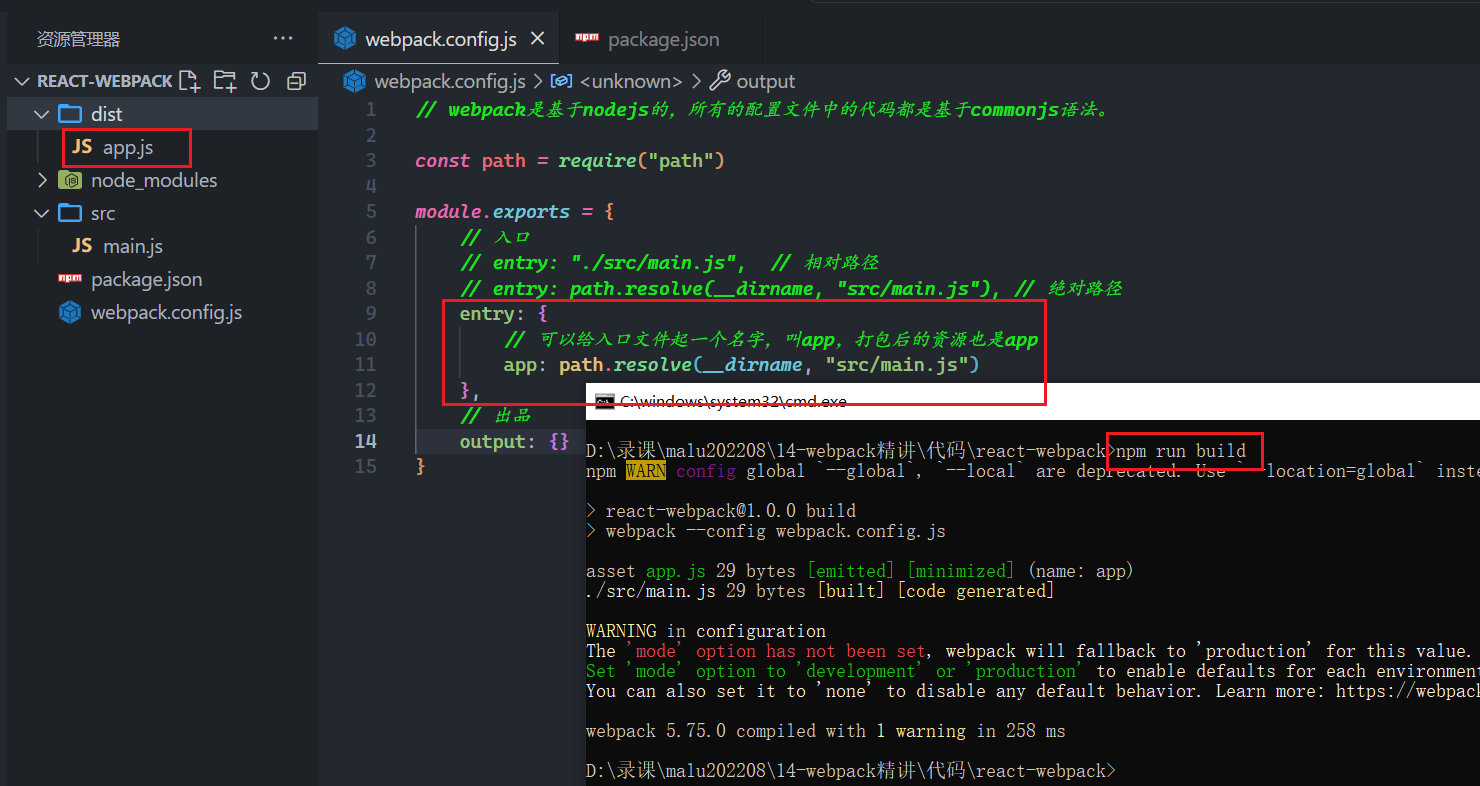
Task: Click 'webpack 5.75.0 compiled' line in cmd window
Action: pos(826,731)
